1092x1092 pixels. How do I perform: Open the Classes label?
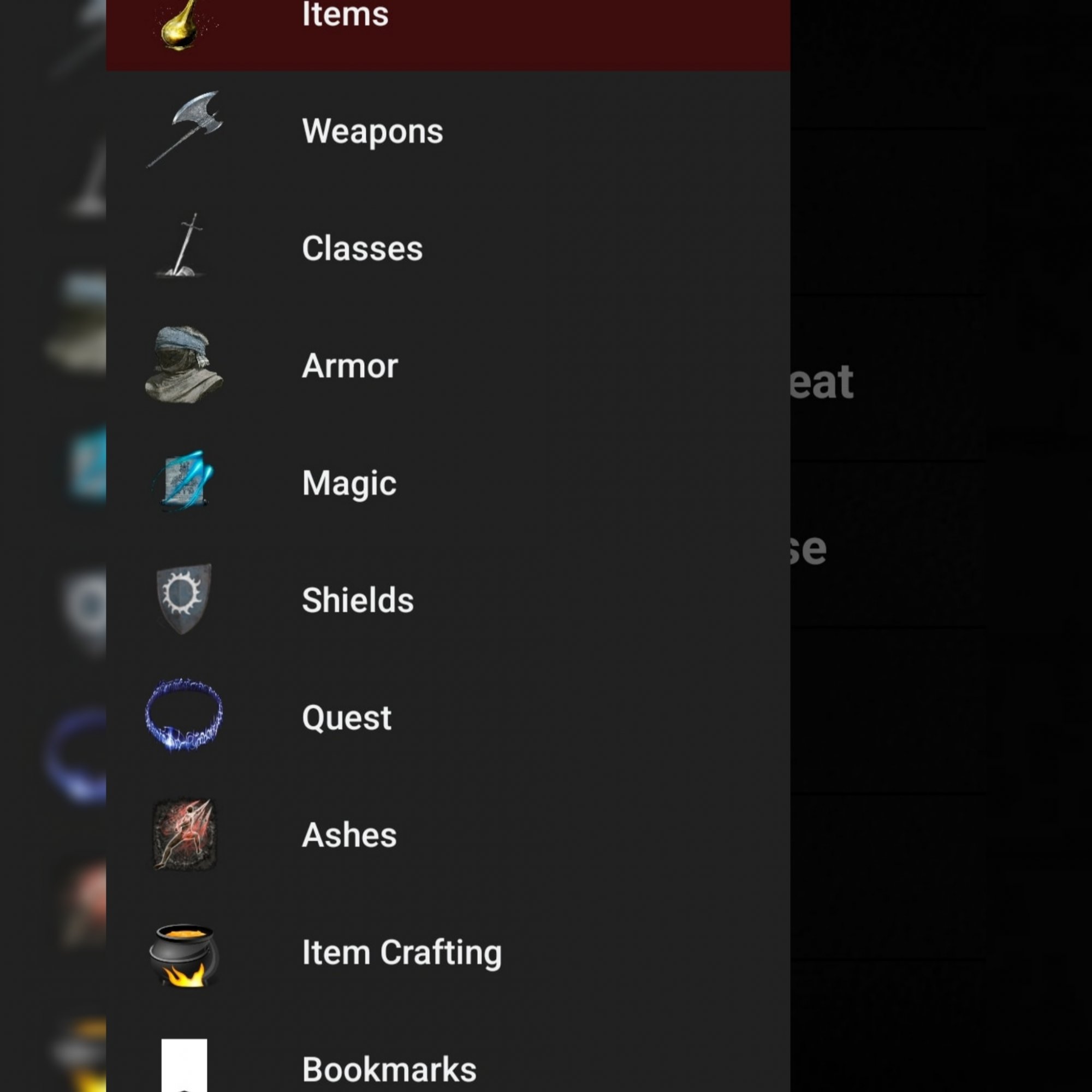[x=363, y=248]
